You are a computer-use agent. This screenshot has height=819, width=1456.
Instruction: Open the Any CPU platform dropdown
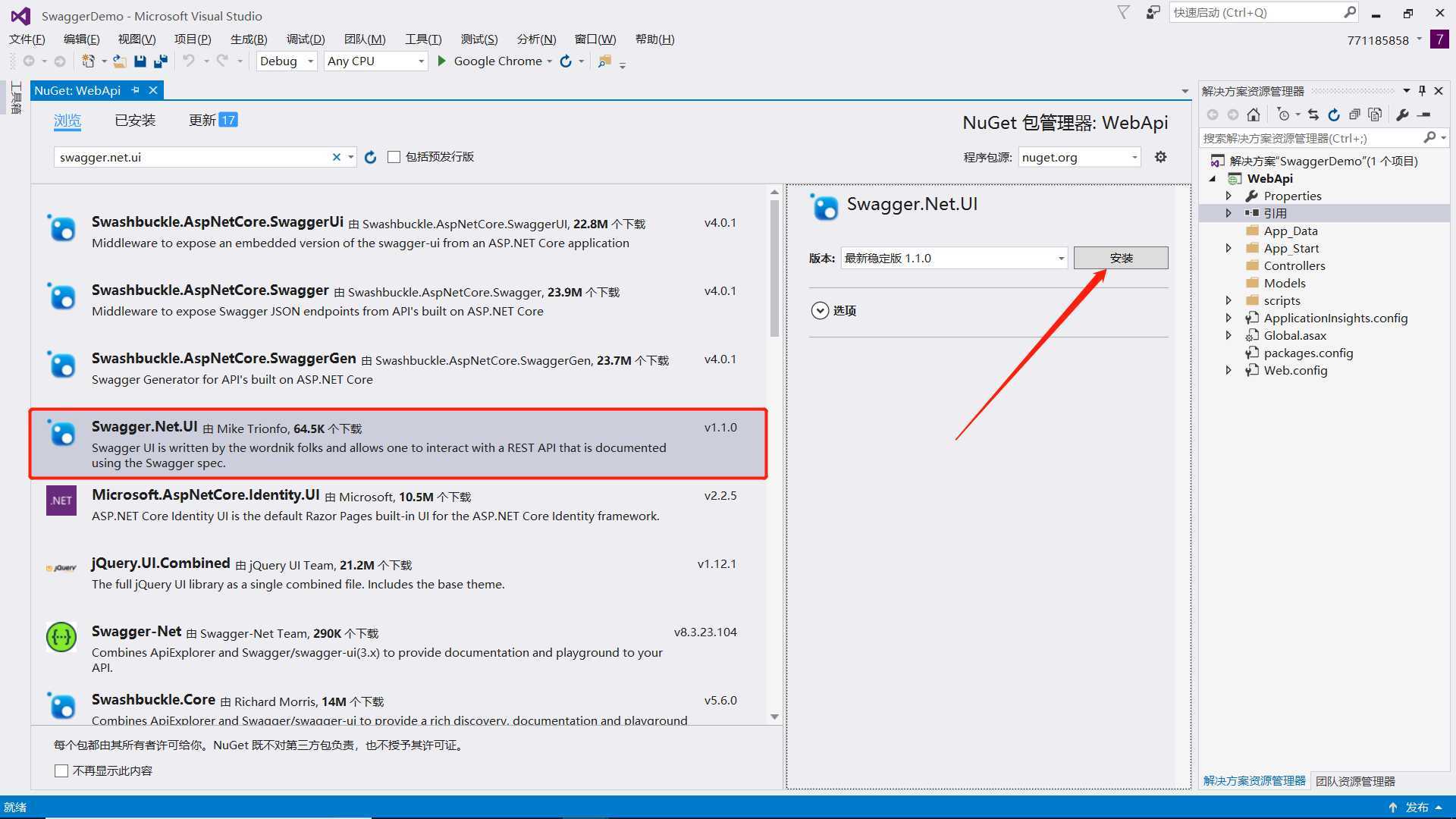click(375, 61)
